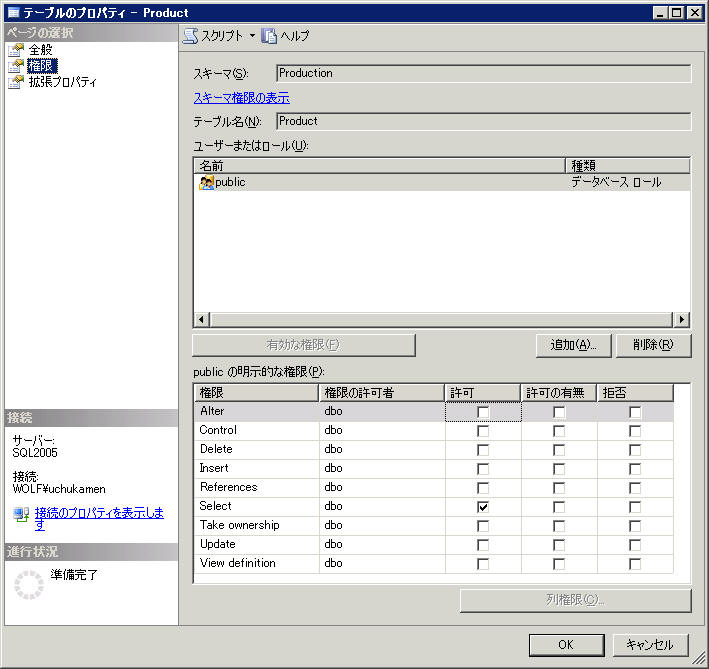709x669 pixels.
Task: Check 許可 for Update
Action: tap(483, 545)
